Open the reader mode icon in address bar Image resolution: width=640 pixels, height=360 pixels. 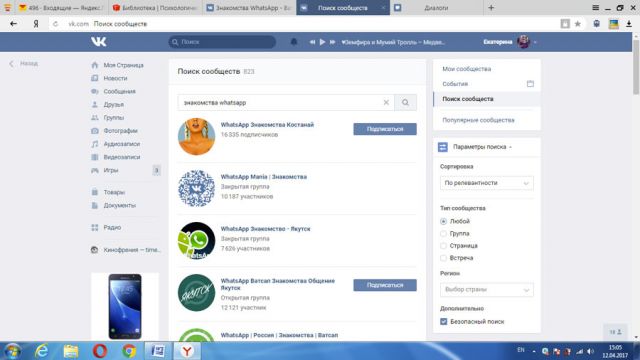pos(565,24)
